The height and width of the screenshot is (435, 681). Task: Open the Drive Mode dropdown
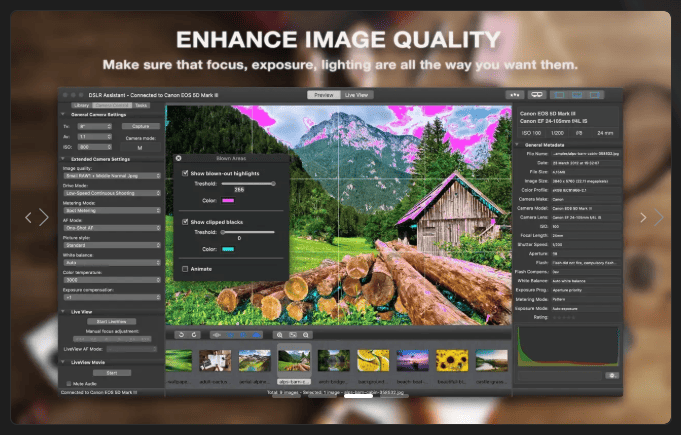(x=112, y=193)
